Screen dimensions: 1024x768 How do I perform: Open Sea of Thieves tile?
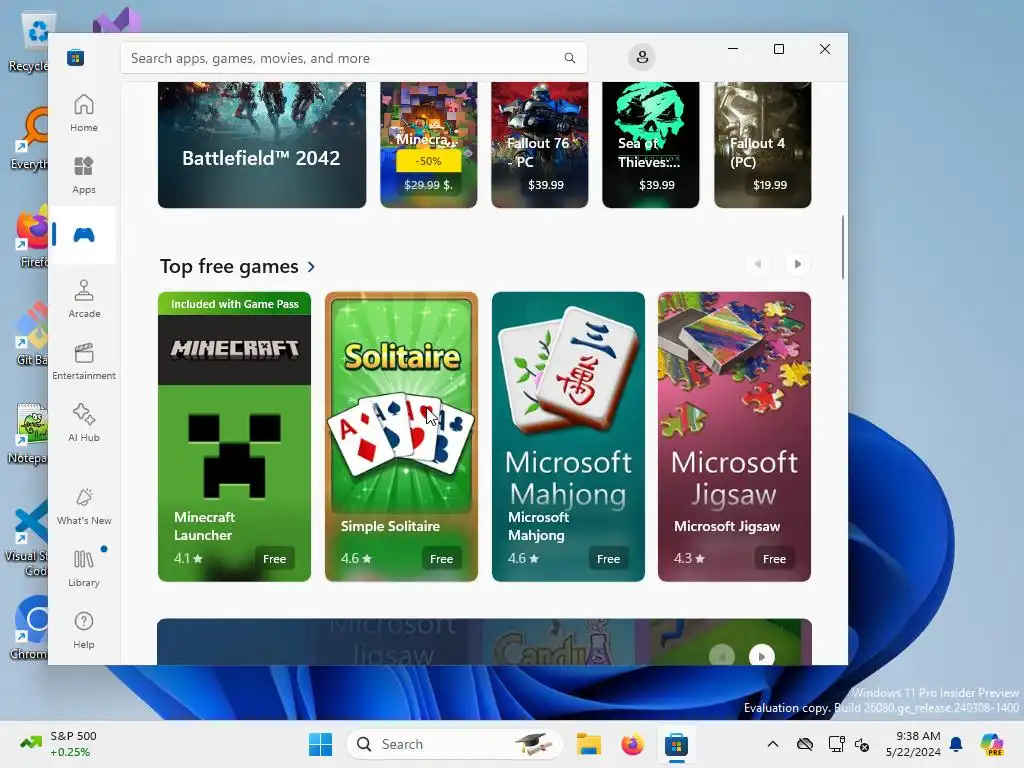tap(650, 145)
